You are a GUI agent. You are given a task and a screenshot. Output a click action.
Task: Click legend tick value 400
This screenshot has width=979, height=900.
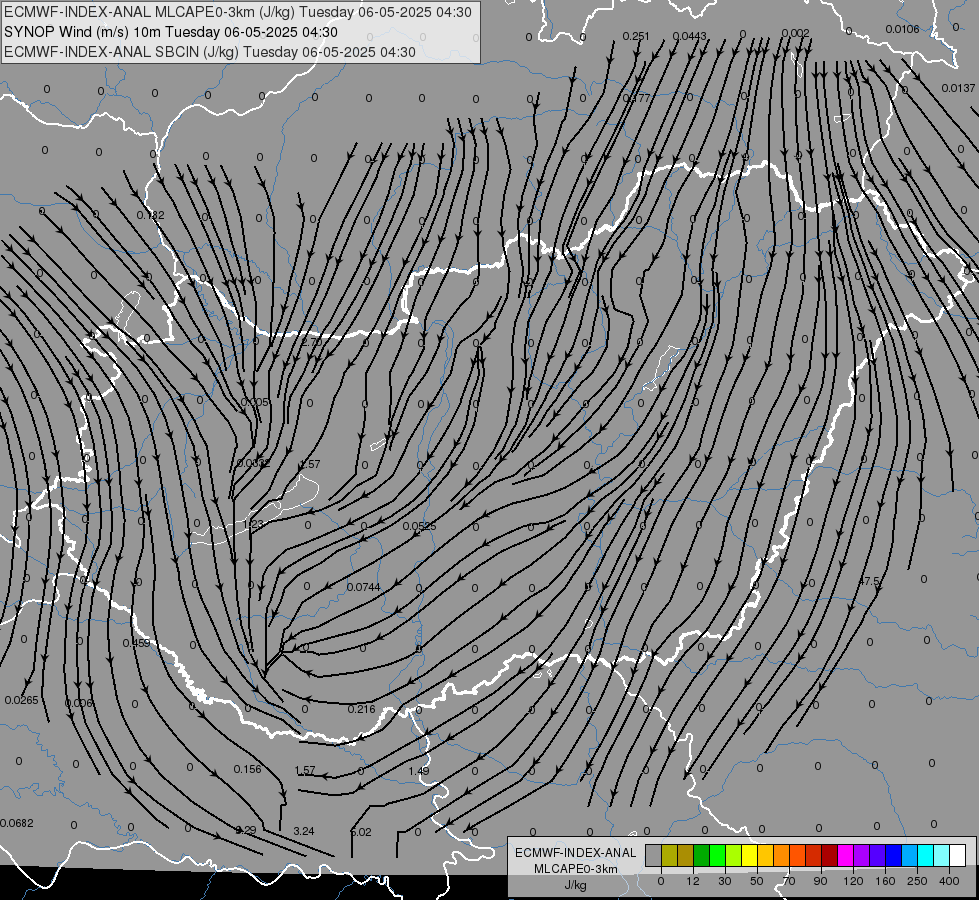pos(949,881)
